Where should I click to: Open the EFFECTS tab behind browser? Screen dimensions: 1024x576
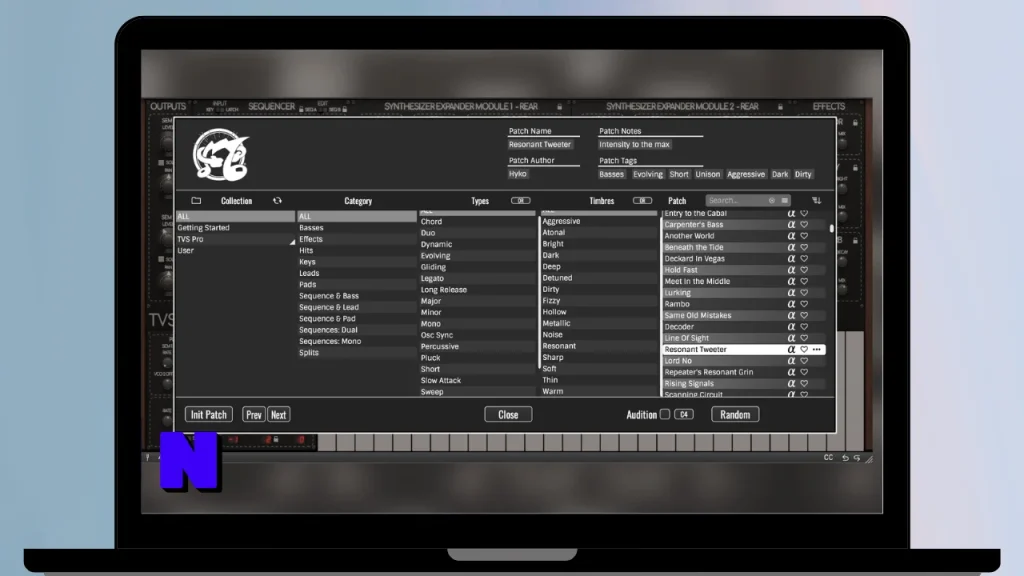[x=829, y=106]
